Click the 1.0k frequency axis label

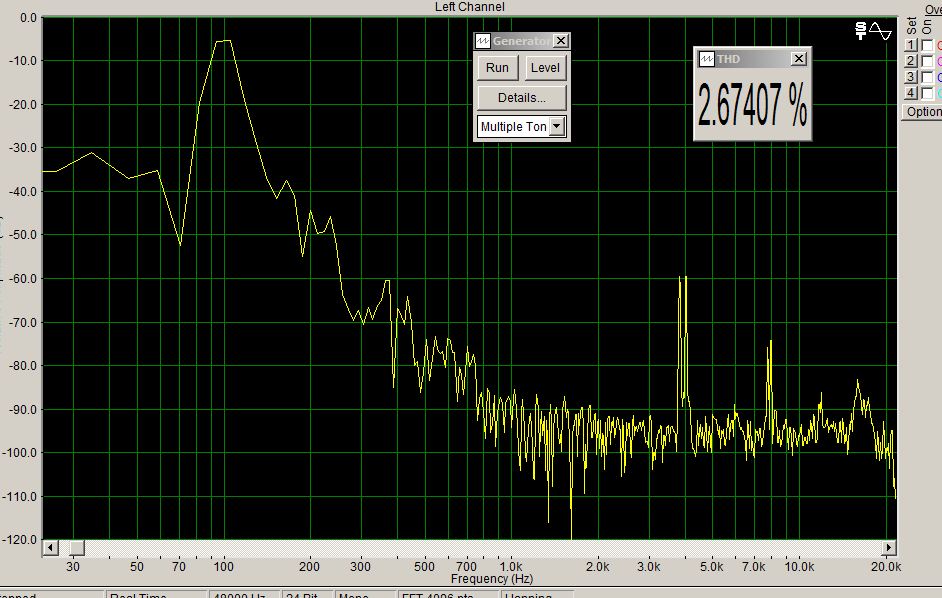(x=511, y=566)
